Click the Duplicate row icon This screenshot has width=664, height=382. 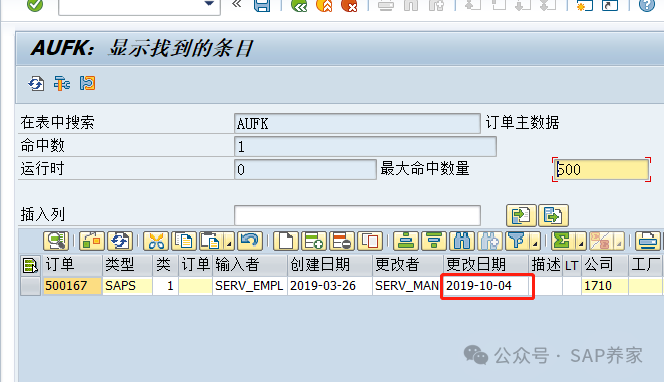[x=370, y=241]
